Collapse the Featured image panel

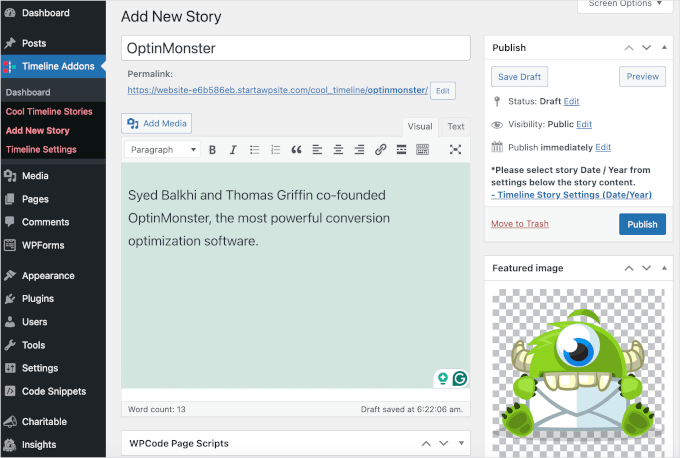(664, 268)
